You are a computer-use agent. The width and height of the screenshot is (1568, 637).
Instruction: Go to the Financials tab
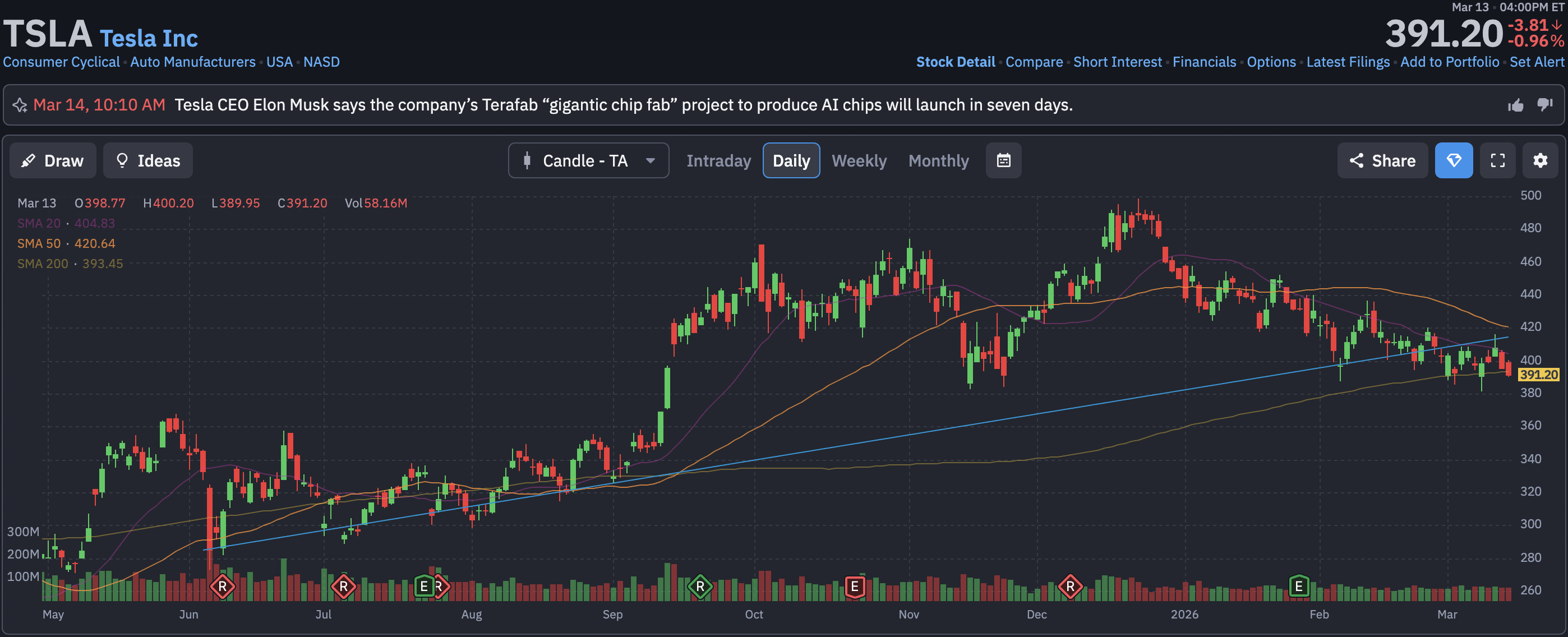pyautogui.click(x=1204, y=62)
